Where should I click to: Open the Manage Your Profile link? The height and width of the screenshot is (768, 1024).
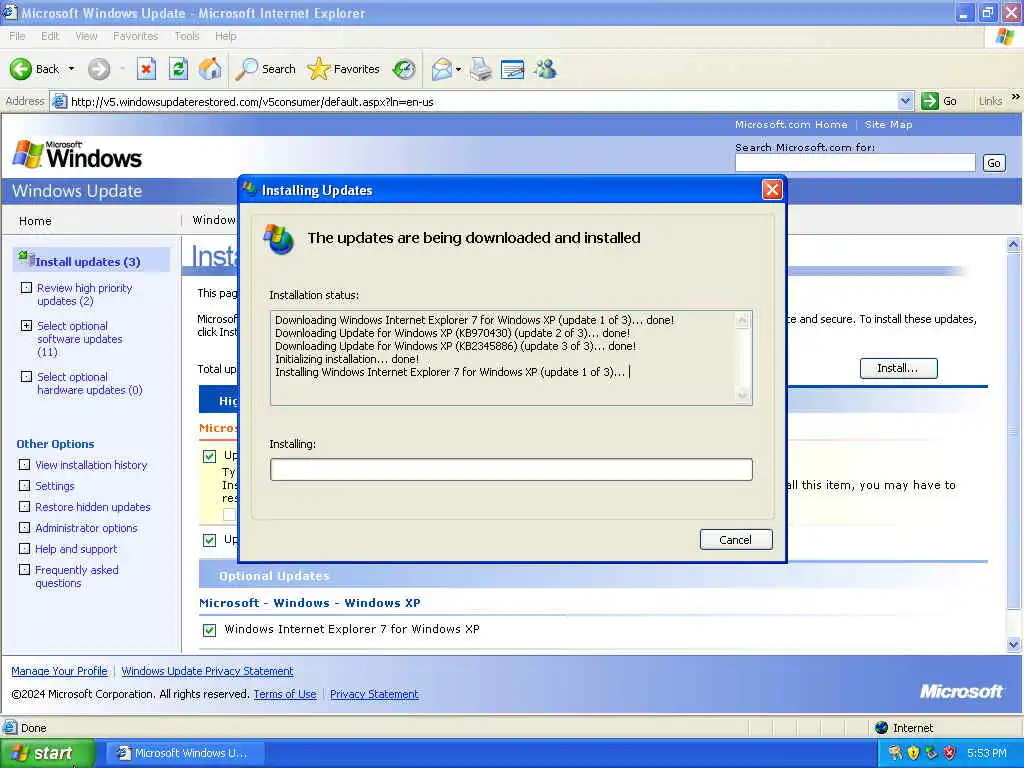(x=59, y=671)
